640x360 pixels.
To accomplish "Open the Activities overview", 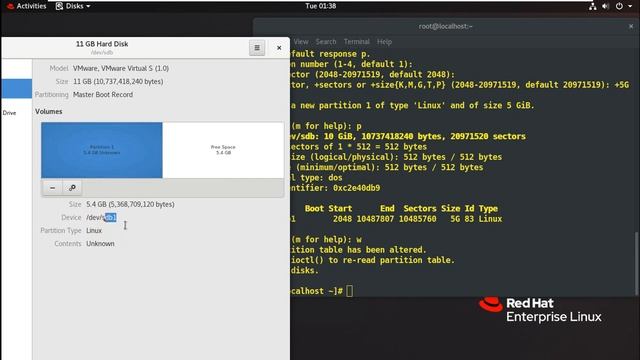I will point(27,6).
